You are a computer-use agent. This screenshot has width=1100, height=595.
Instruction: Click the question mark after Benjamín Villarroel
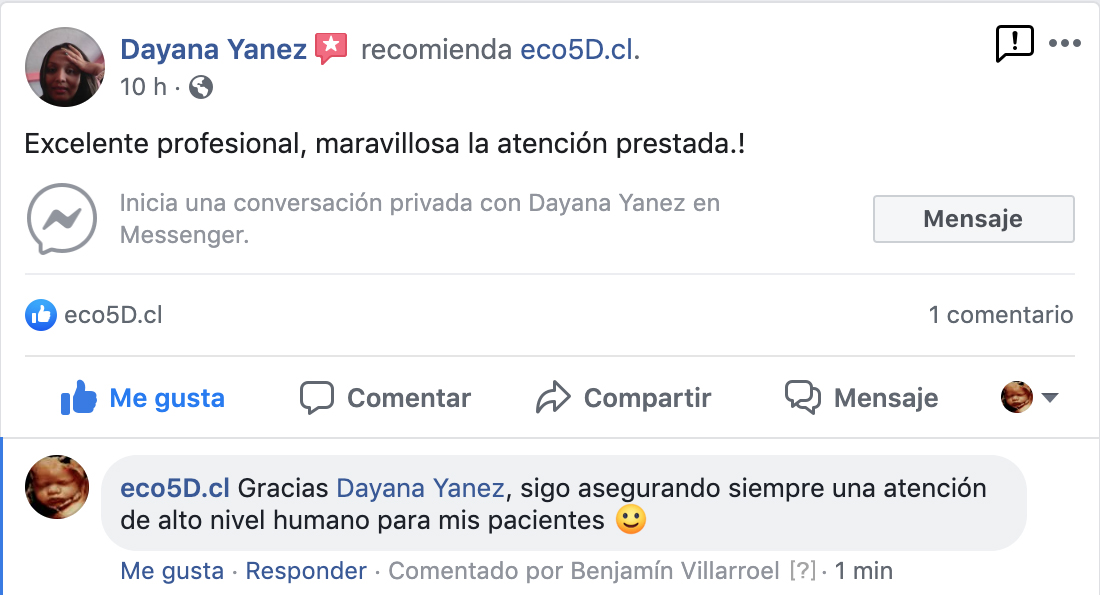click(803, 571)
